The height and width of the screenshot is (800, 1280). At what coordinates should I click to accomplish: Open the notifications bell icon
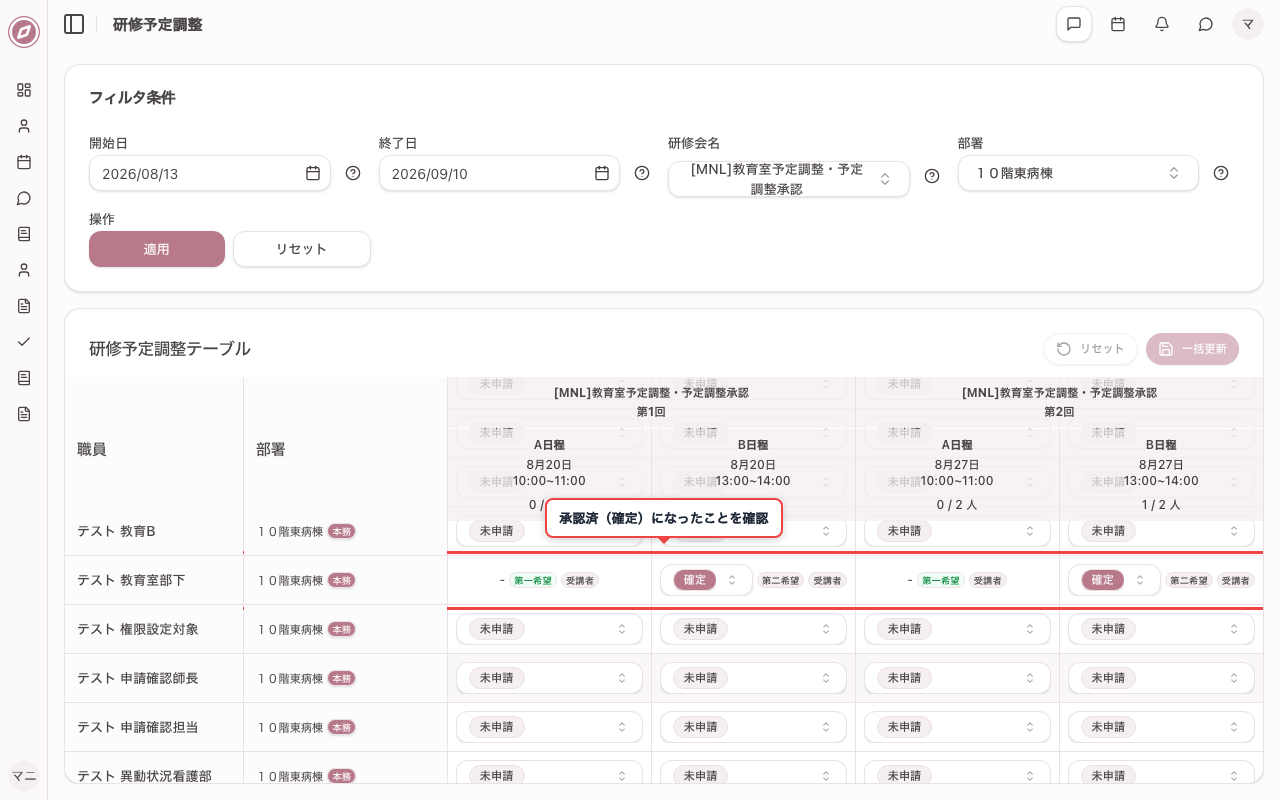1162,24
